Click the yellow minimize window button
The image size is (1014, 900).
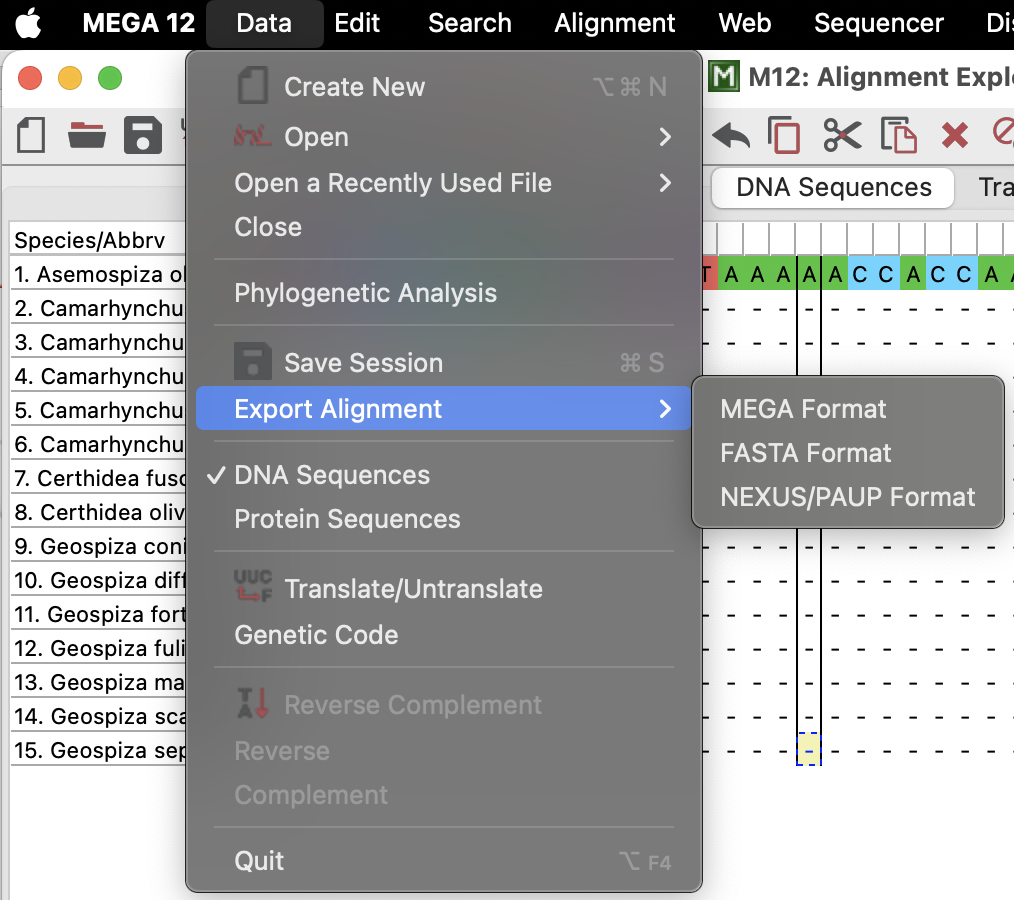(x=70, y=79)
